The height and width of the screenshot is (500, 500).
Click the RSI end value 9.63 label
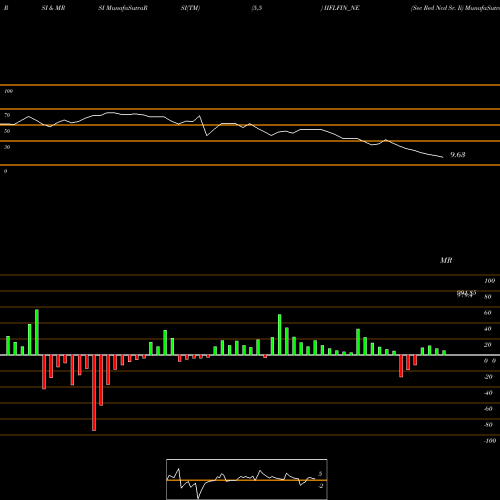(458, 155)
